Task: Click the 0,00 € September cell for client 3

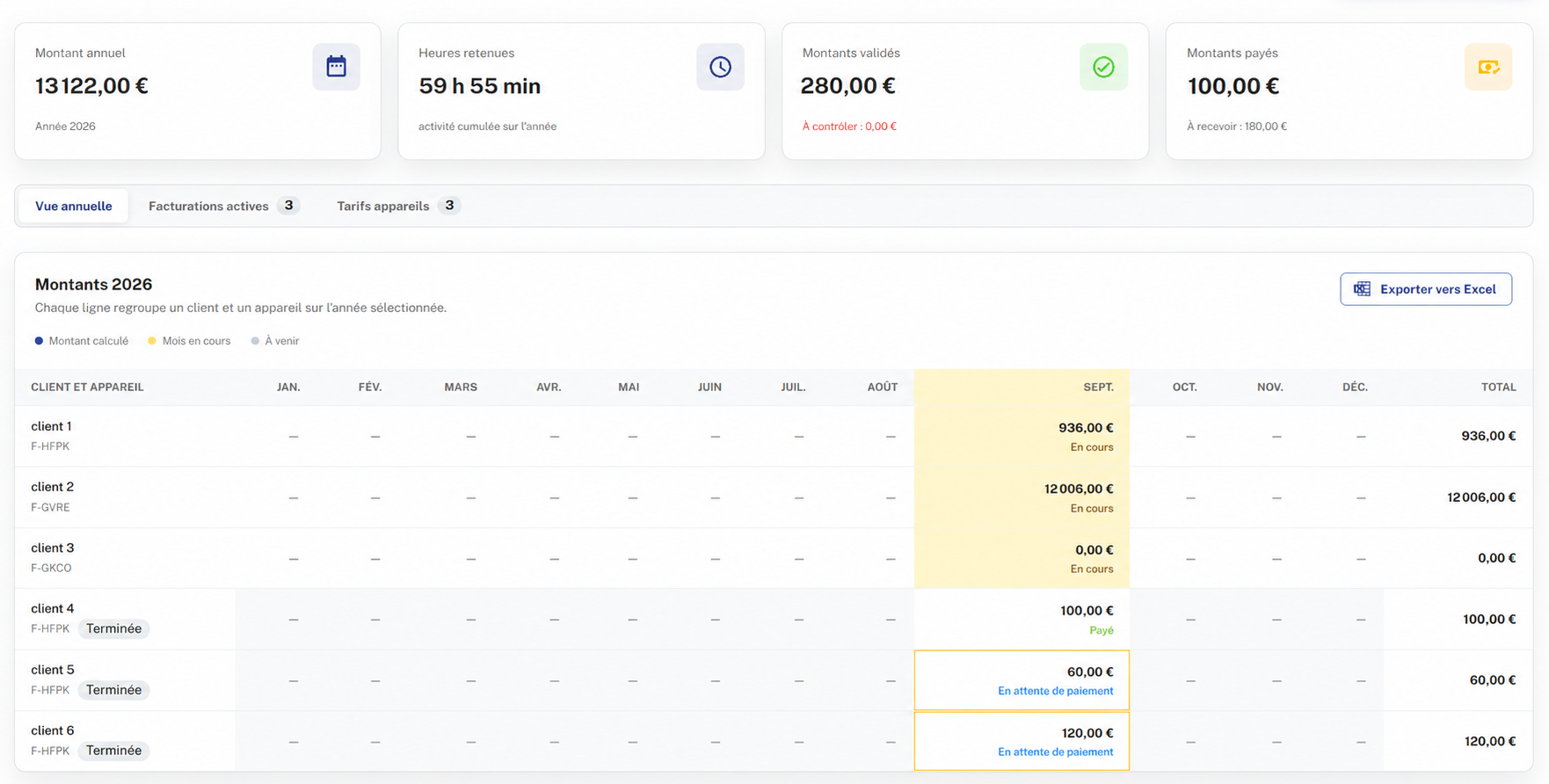Action: click(x=1022, y=558)
